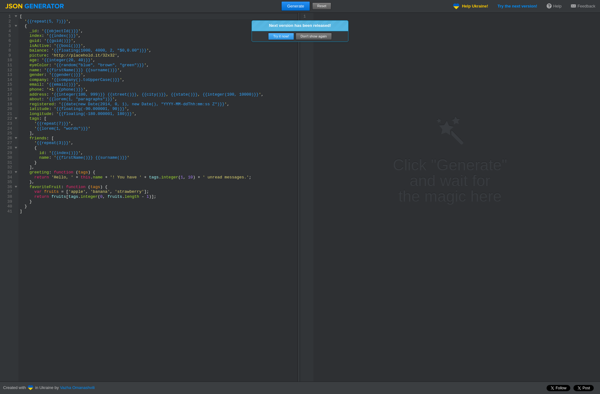Collapse the greeting function fold arrow at line 33
This screenshot has height=394, width=600.
[x=16, y=172]
